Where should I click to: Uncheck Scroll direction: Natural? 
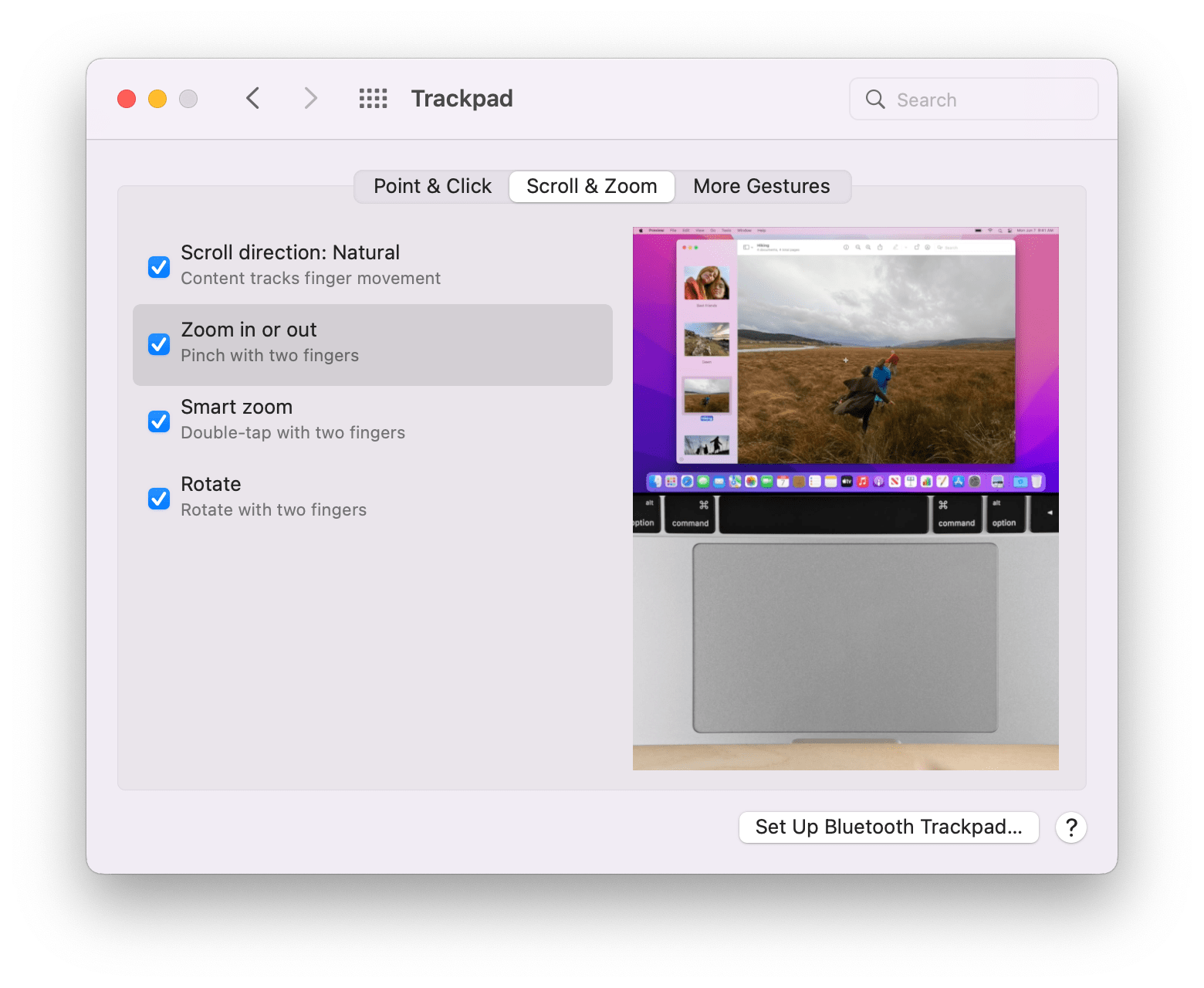(x=158, y=267)
